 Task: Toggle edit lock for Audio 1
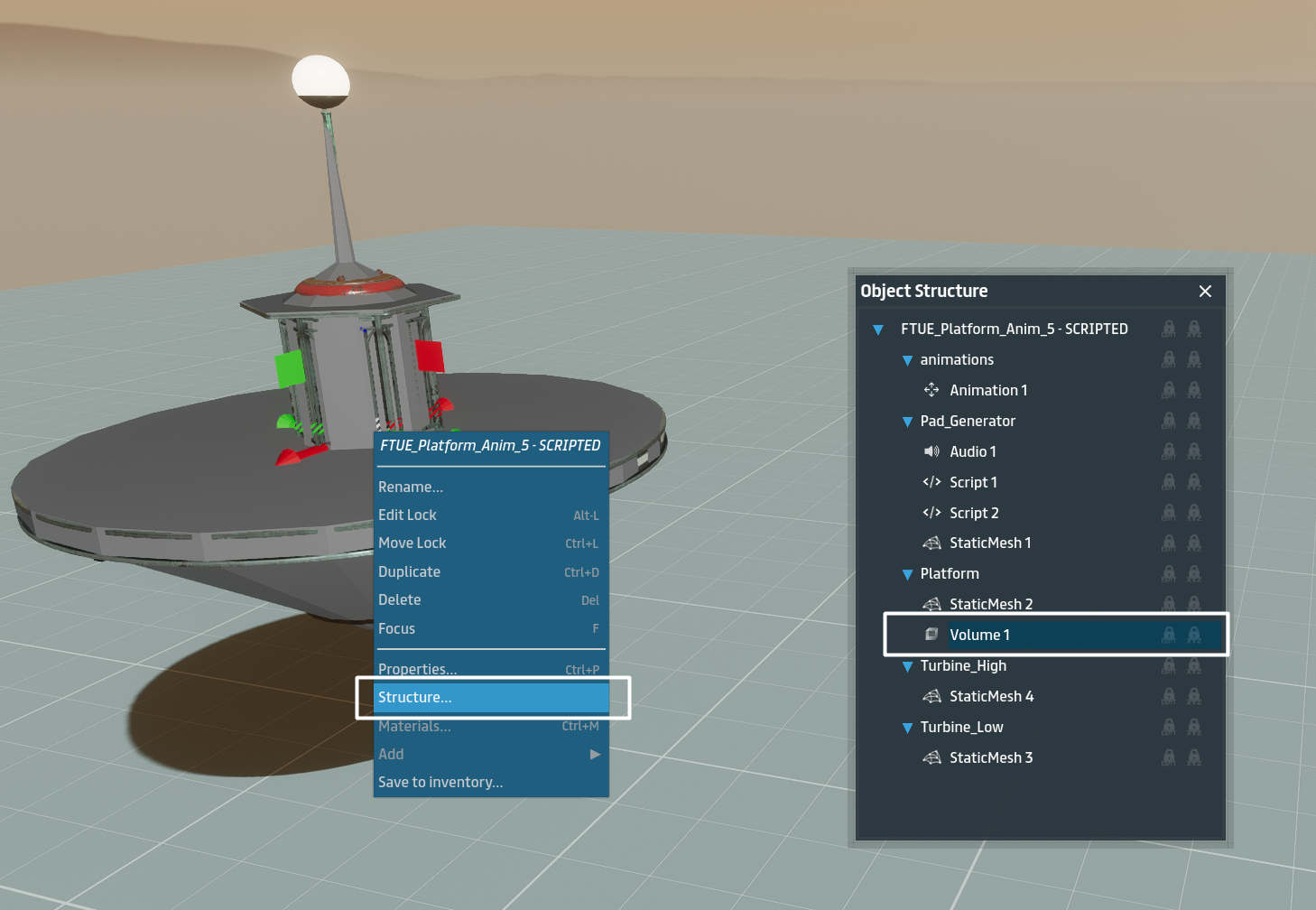(x=1169, y=451)
